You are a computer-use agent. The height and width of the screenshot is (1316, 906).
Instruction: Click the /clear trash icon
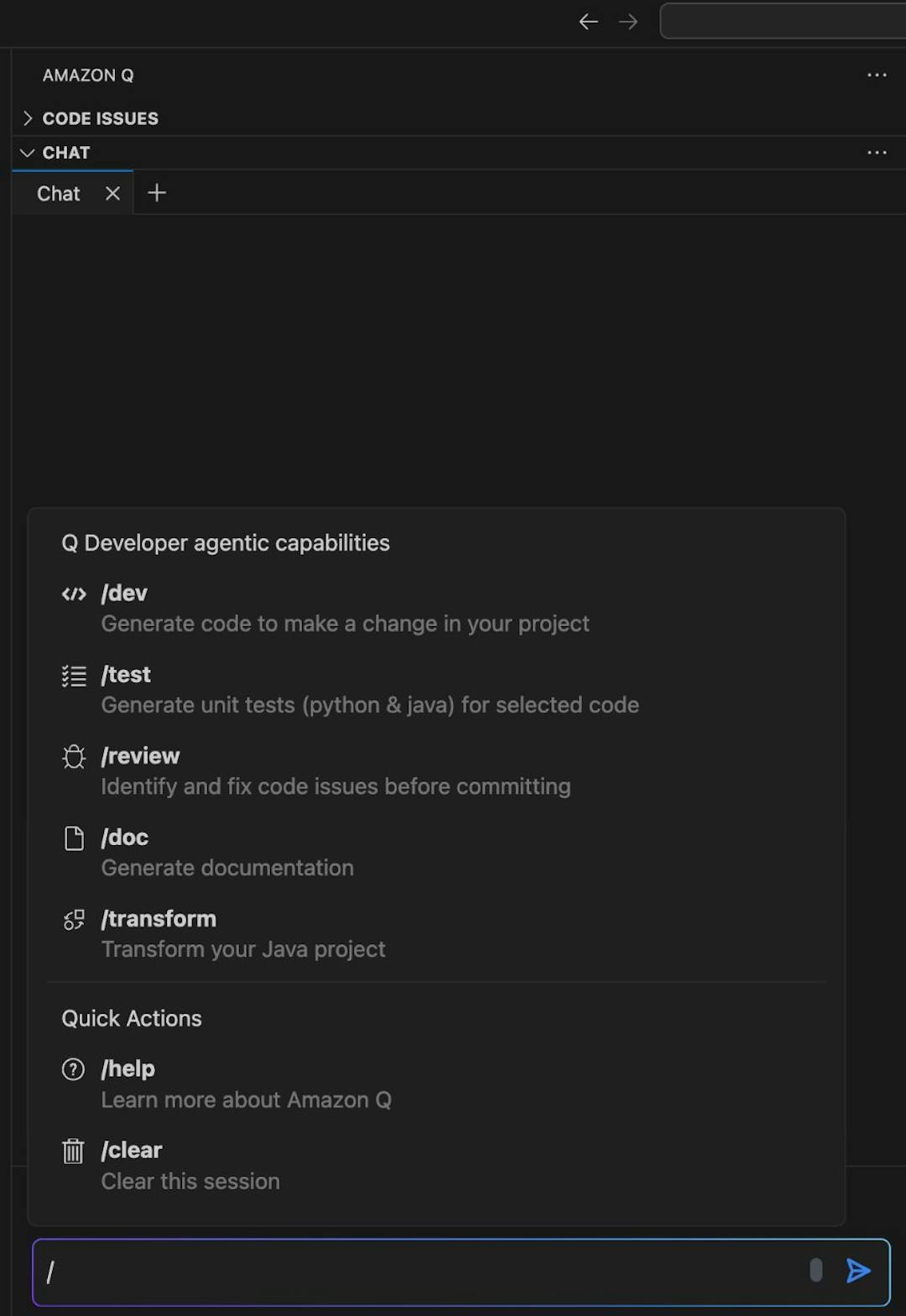click(x=73, y=1151)
